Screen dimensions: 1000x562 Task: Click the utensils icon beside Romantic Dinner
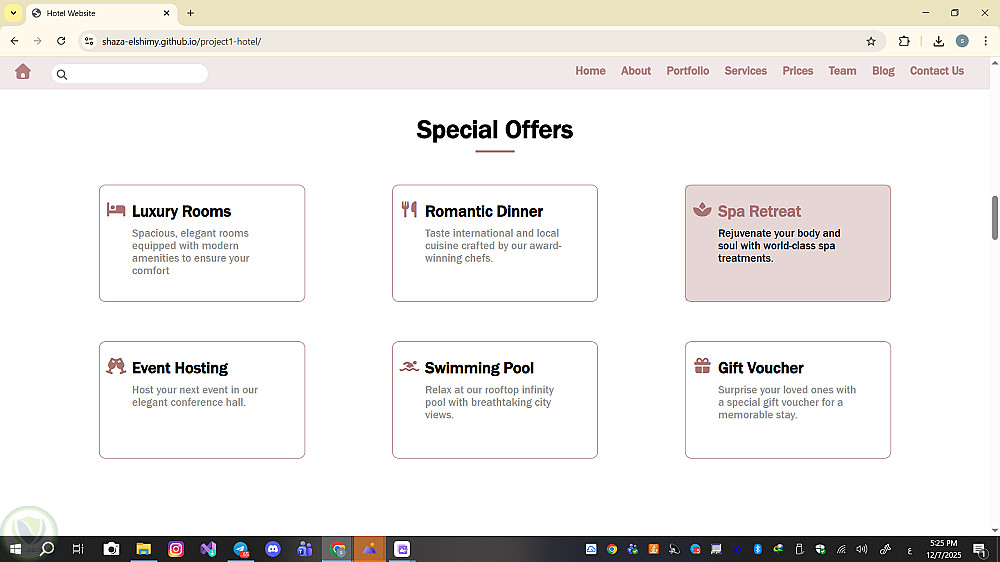coord(409,209)
